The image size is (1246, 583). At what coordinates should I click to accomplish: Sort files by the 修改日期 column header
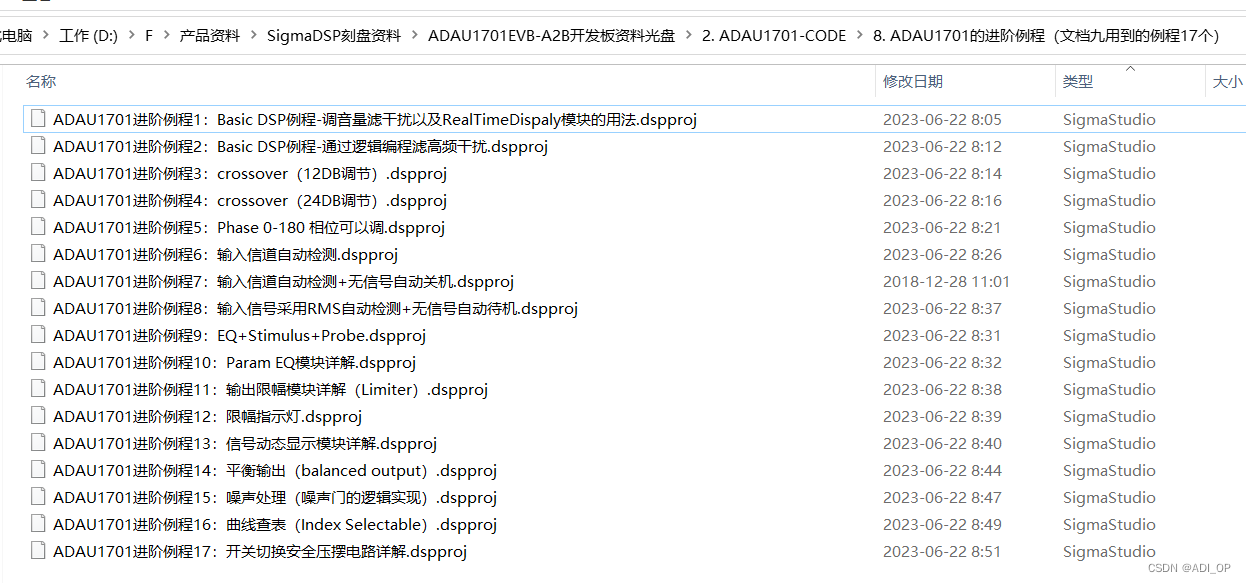913,81
